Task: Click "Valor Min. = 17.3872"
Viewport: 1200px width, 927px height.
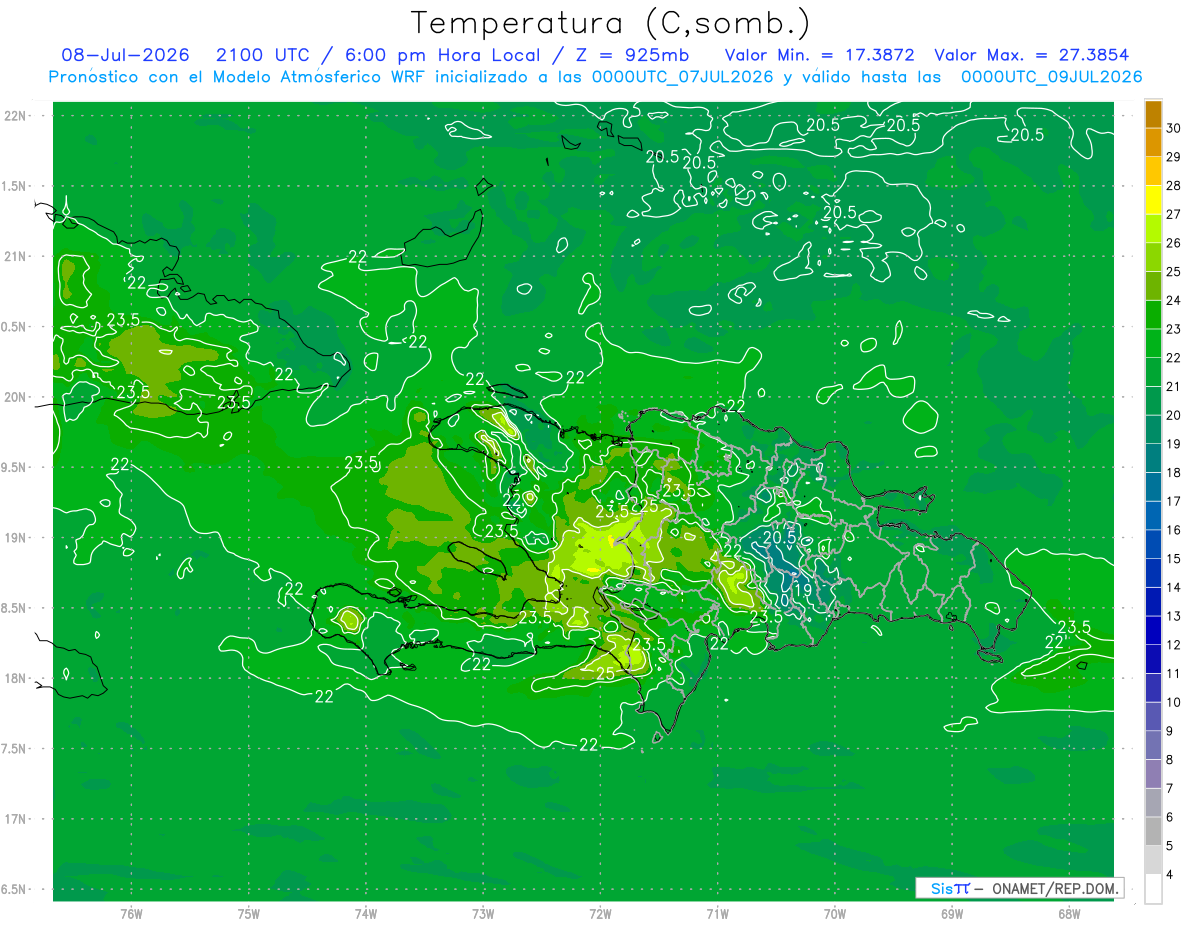Action: 820,55
